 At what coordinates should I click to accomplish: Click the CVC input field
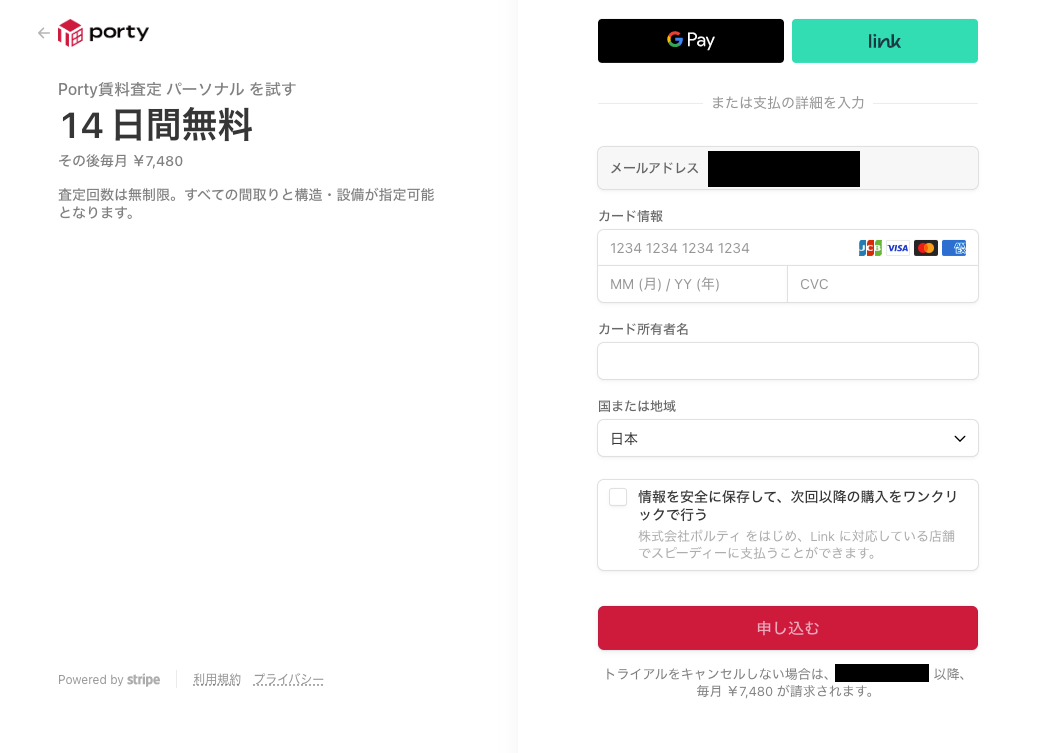882,284
